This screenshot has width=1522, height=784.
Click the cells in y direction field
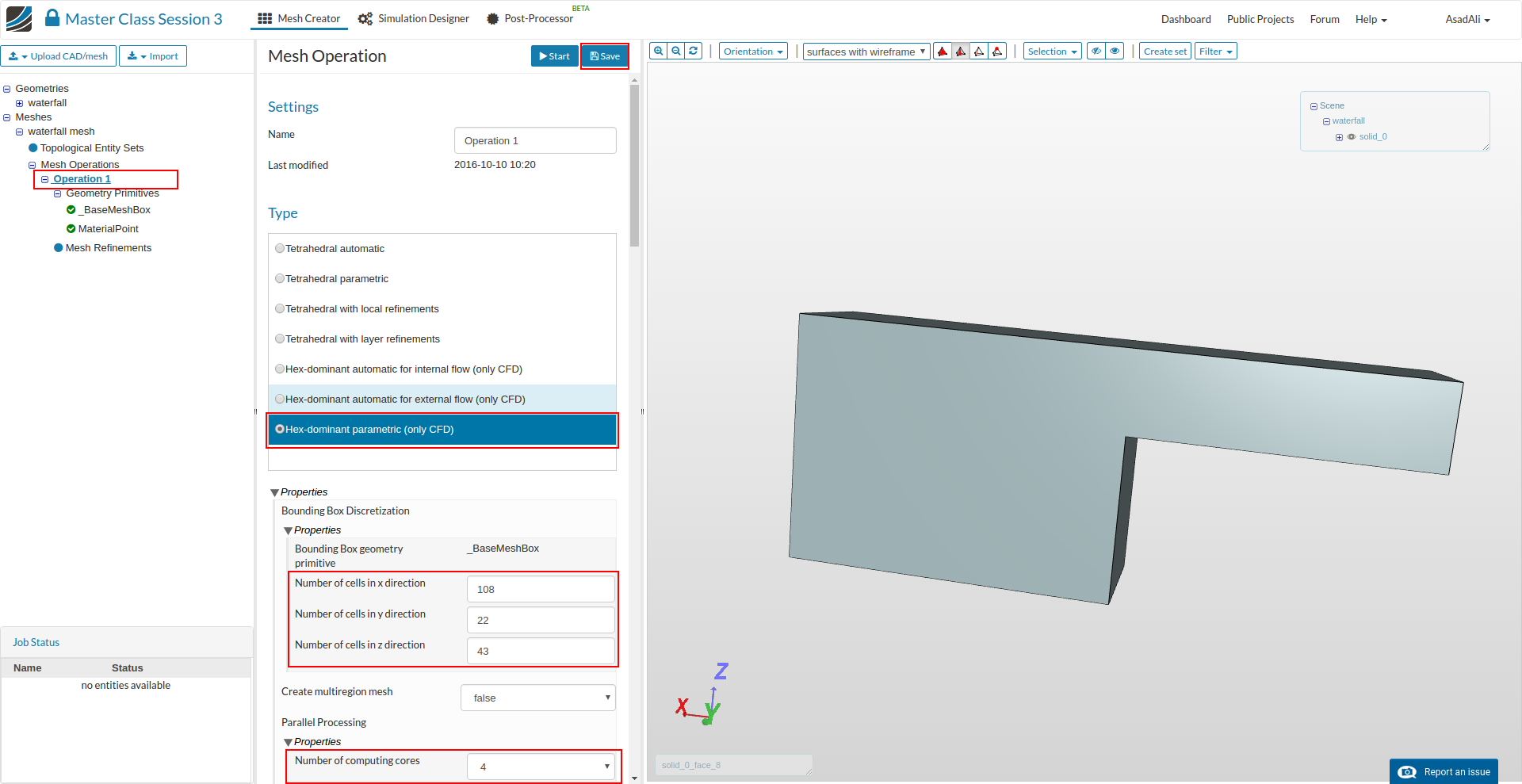[x=541, y=620]
